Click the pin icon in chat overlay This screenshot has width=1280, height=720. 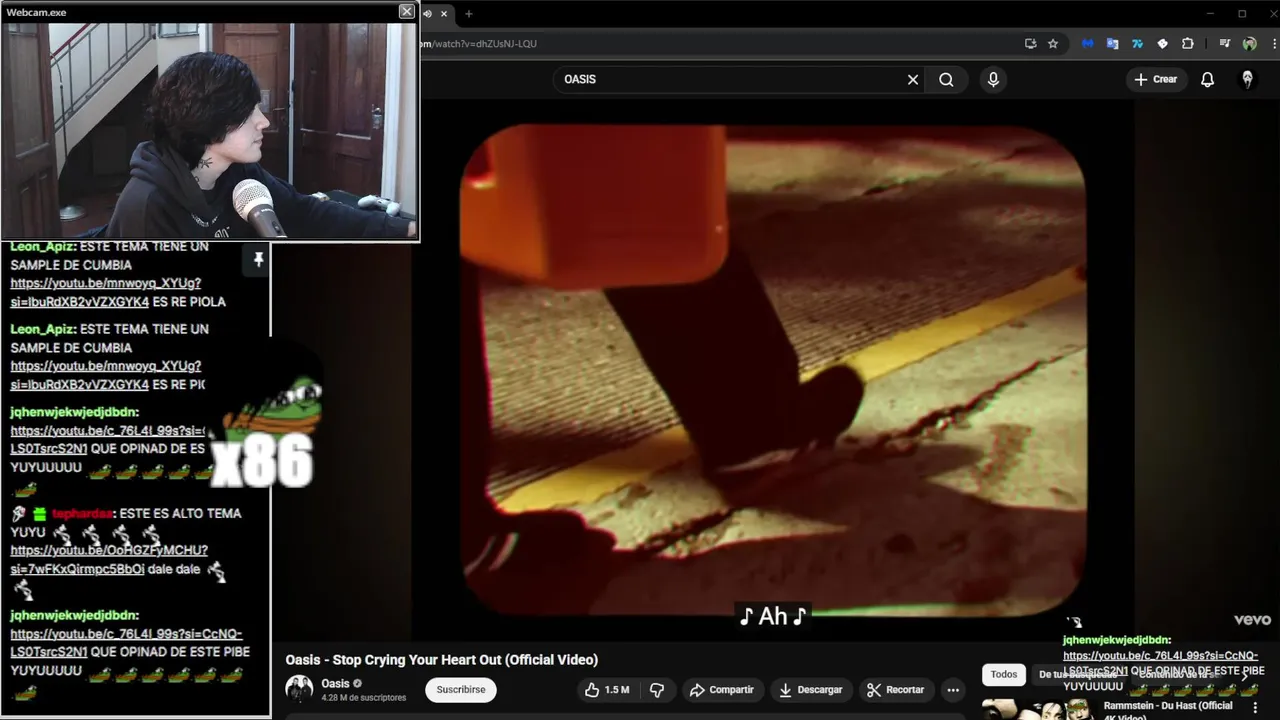pyautogui.click(x=258, y=259)
